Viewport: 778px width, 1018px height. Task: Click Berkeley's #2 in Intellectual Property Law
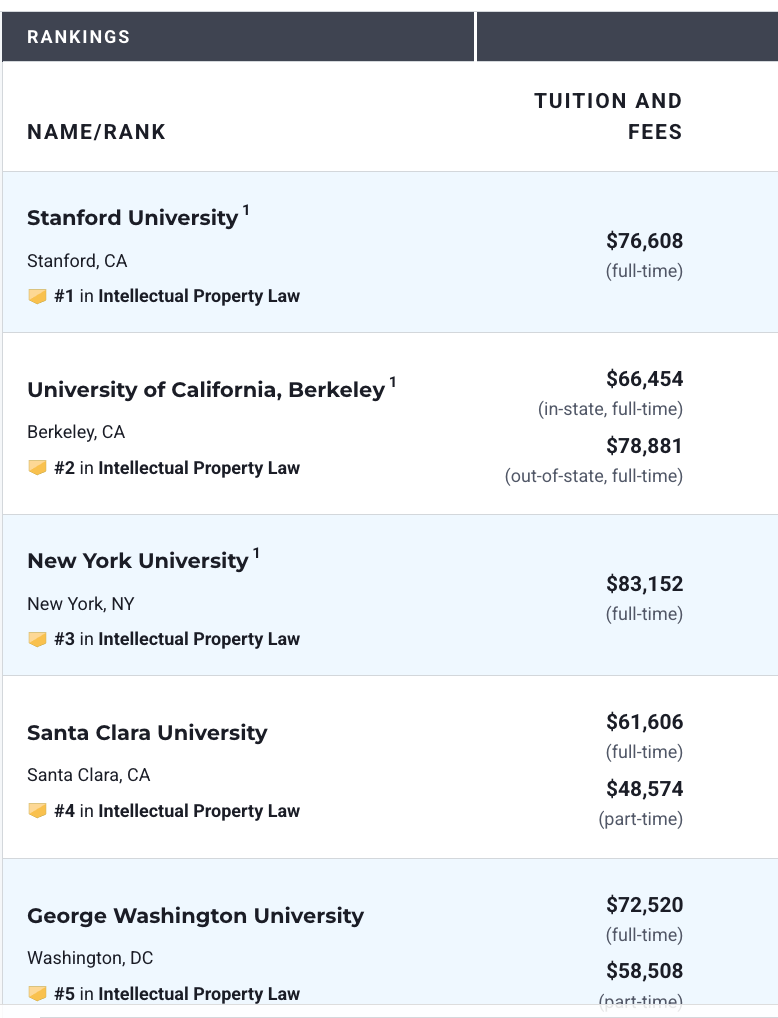point(177,468)
